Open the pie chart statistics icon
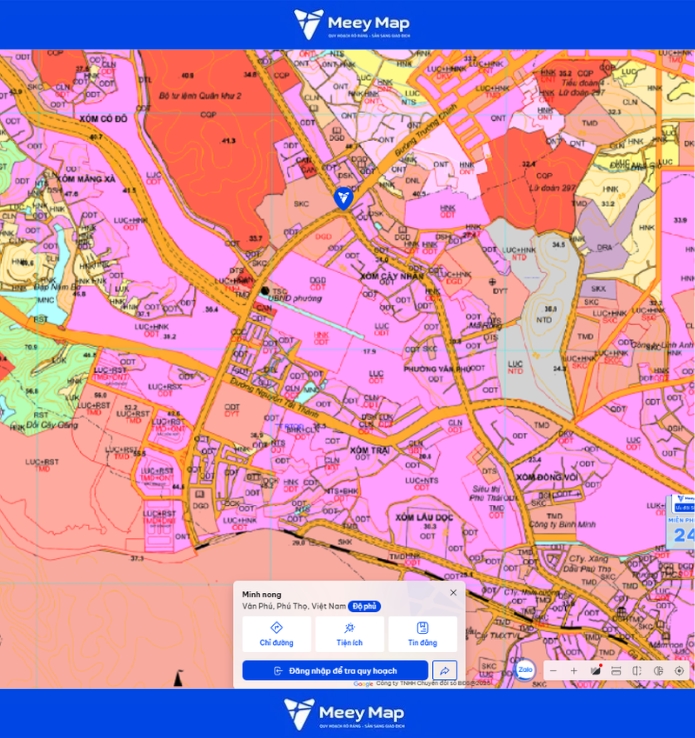Viewport: 695px width, 738px height. pos(658,671)
